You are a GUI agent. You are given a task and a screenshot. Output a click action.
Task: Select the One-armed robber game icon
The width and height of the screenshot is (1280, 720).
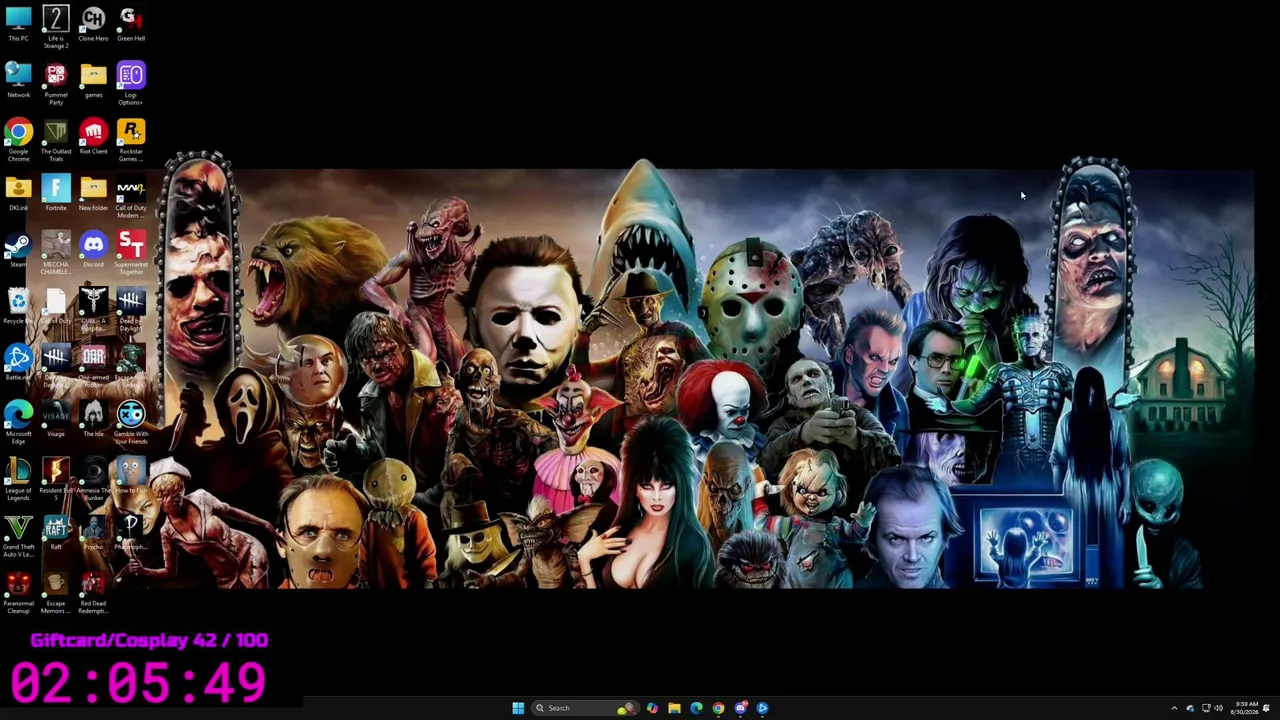[93, 366]
